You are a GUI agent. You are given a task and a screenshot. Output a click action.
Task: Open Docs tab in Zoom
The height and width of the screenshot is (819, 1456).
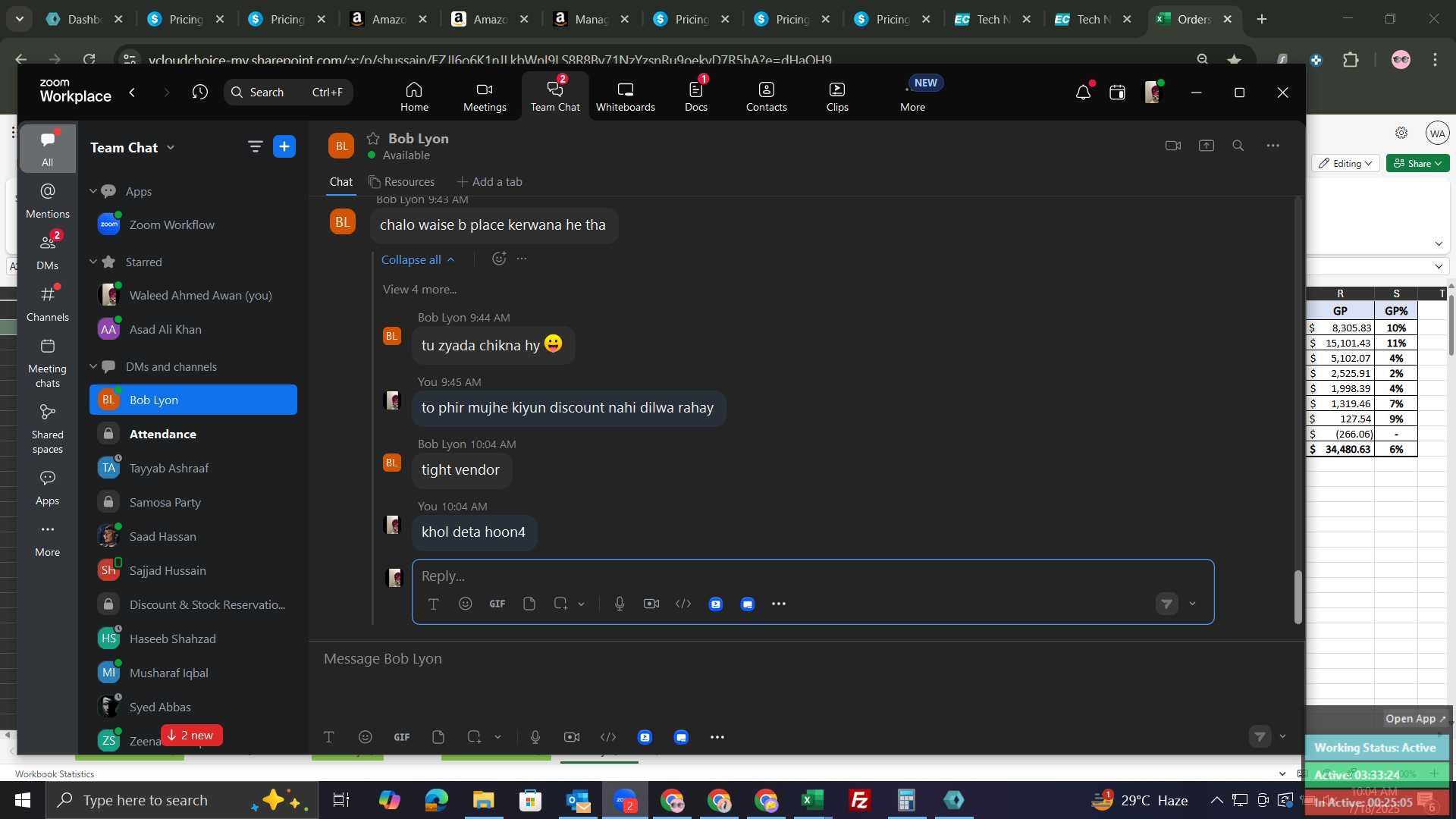[x=695, y=96]
